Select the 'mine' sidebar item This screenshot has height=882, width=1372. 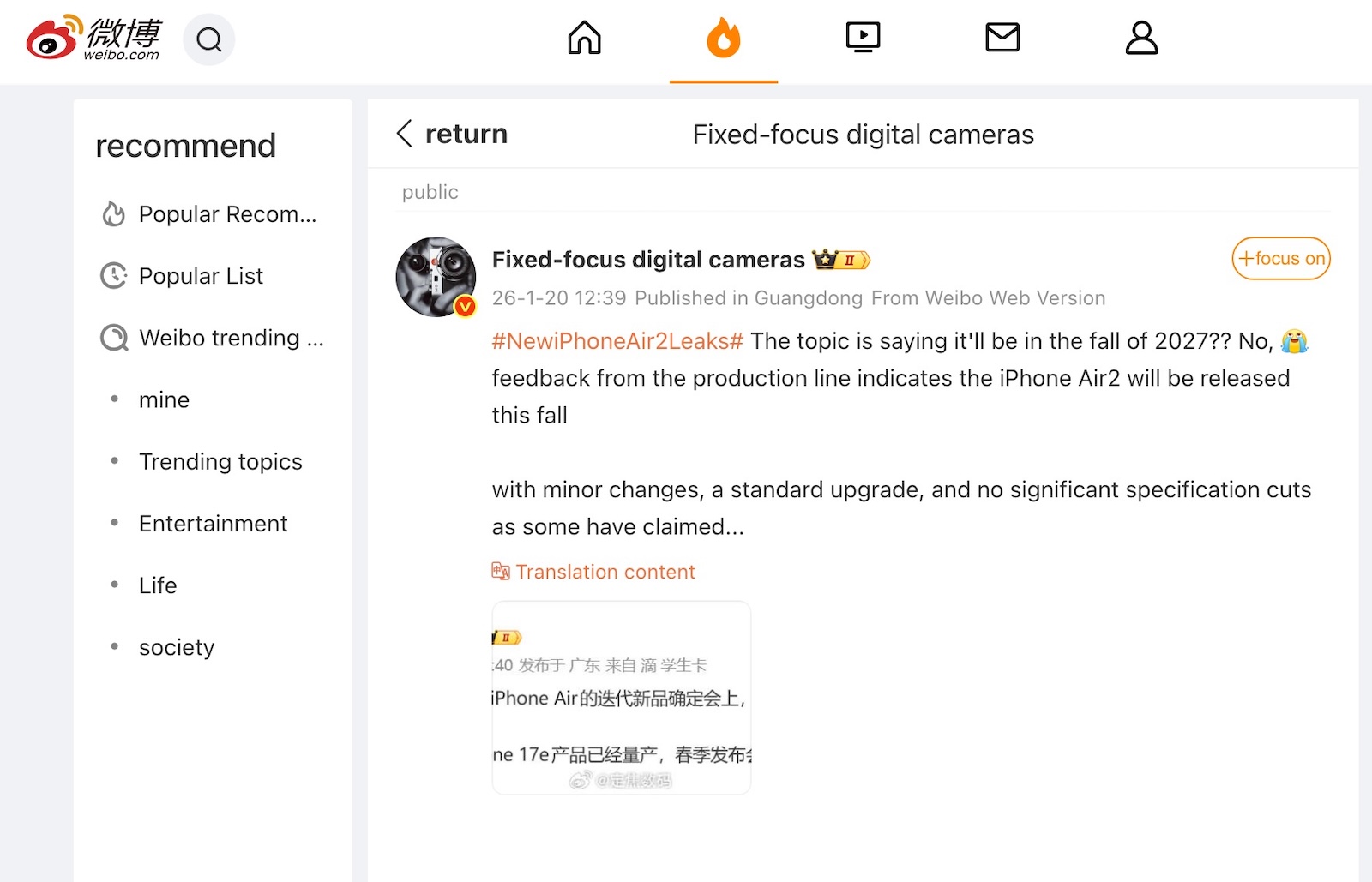point(164,400)
